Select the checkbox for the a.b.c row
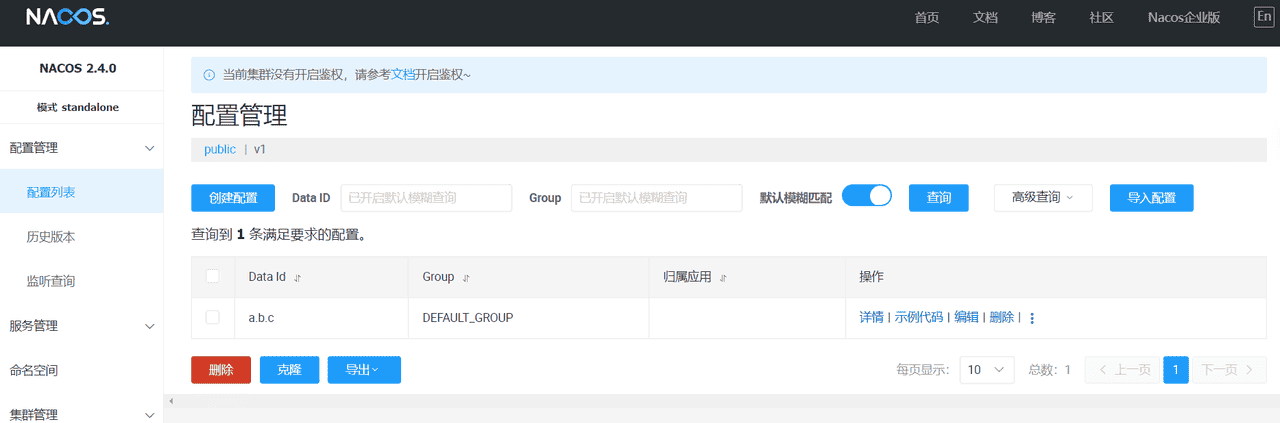The image size is (1280, 423). (x=212, y=317)
